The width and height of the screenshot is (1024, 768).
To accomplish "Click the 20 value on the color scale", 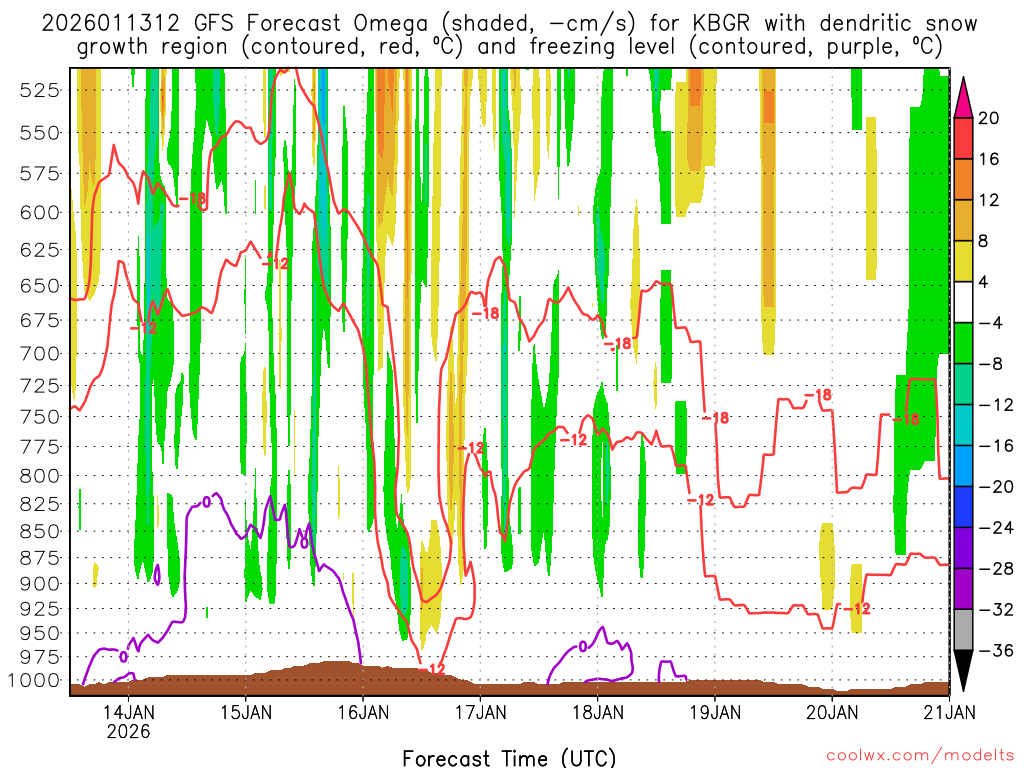I will tap(988, 118).
